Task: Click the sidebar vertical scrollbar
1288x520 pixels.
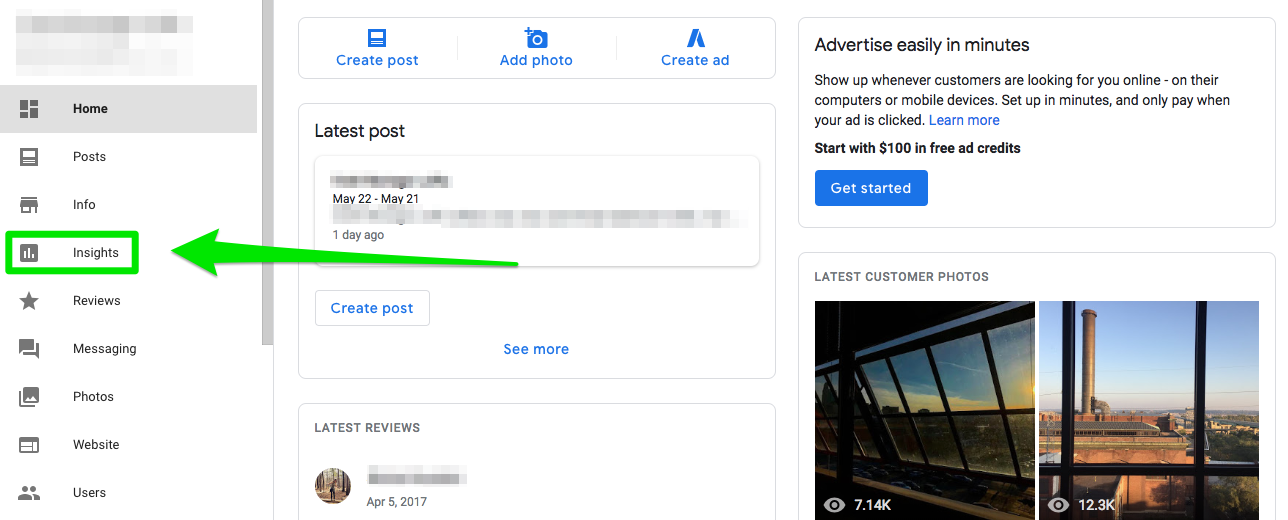Action: pos(267,172)
